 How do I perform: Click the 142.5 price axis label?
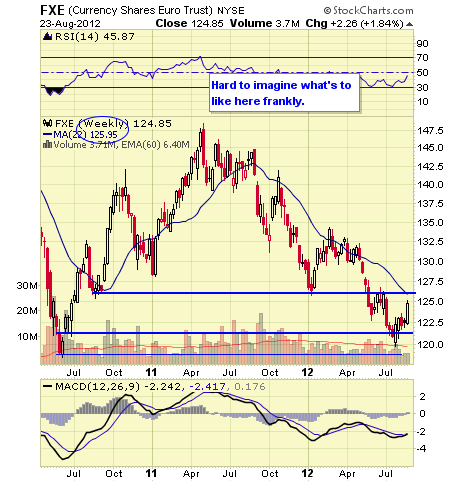pos(430,166)
